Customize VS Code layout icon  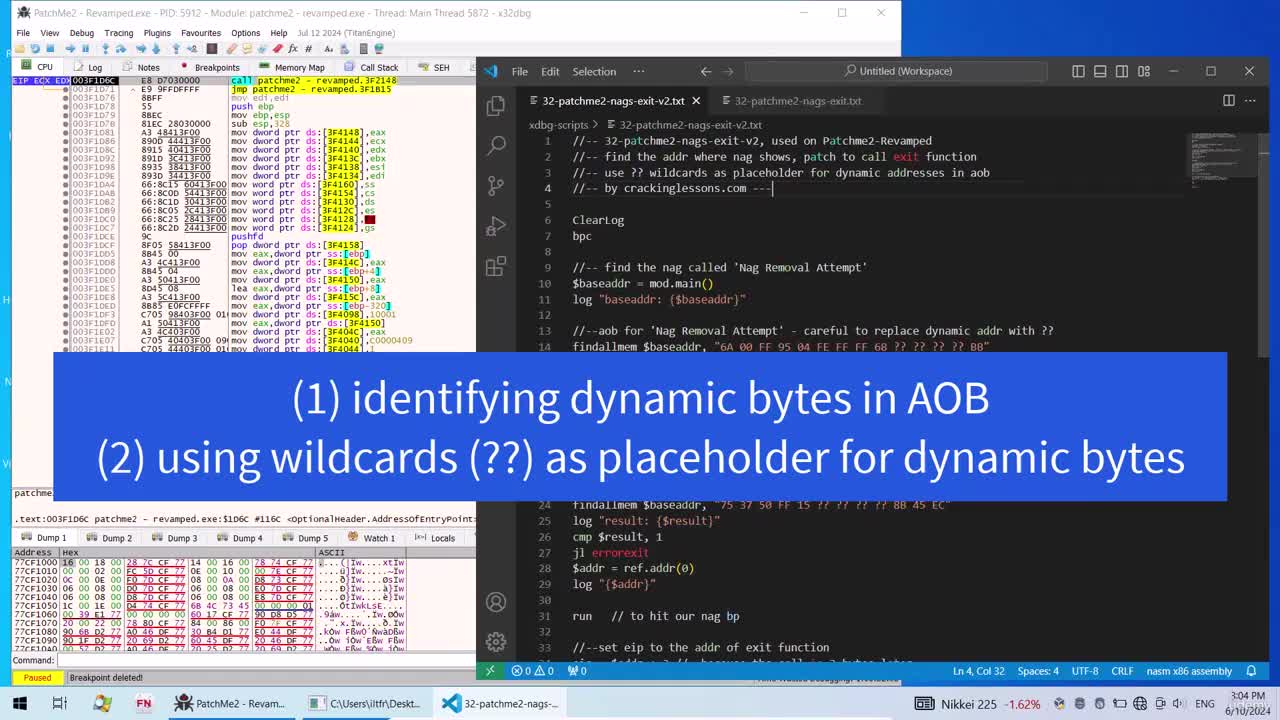1144,71
